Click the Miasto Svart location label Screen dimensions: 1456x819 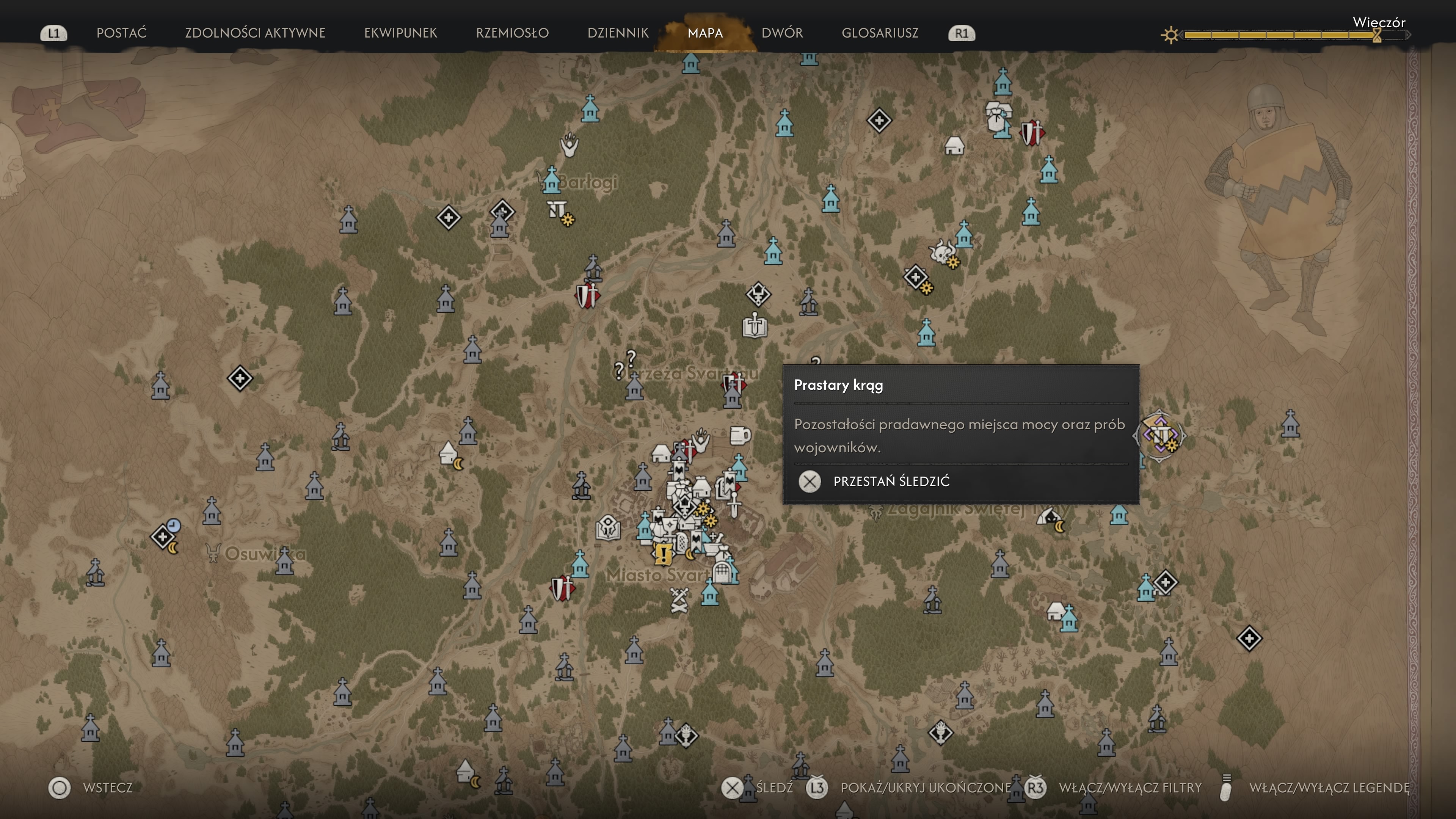[658, 575]
